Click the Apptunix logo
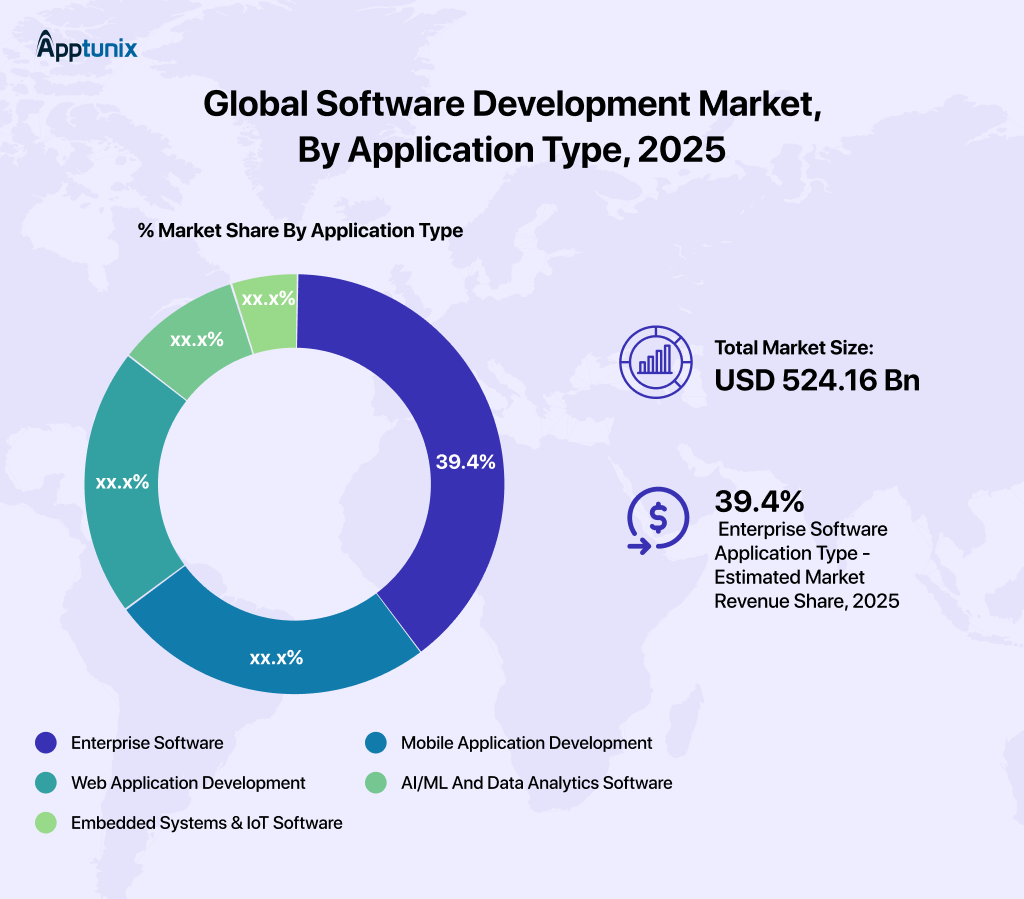 [x=86, y=46]
